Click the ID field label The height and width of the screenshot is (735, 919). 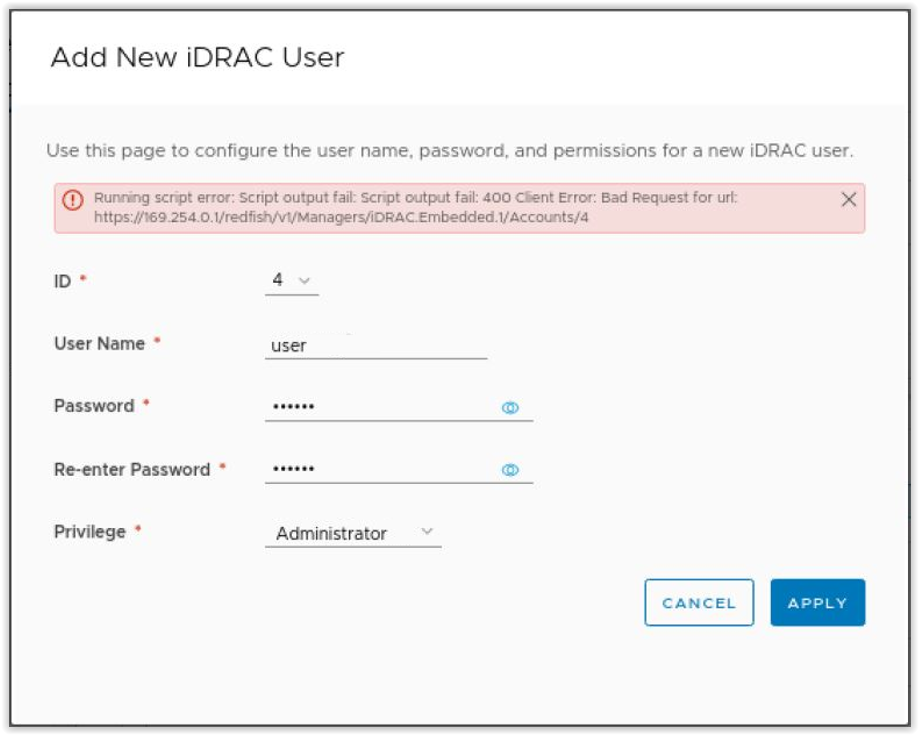(x=60, y=281)
